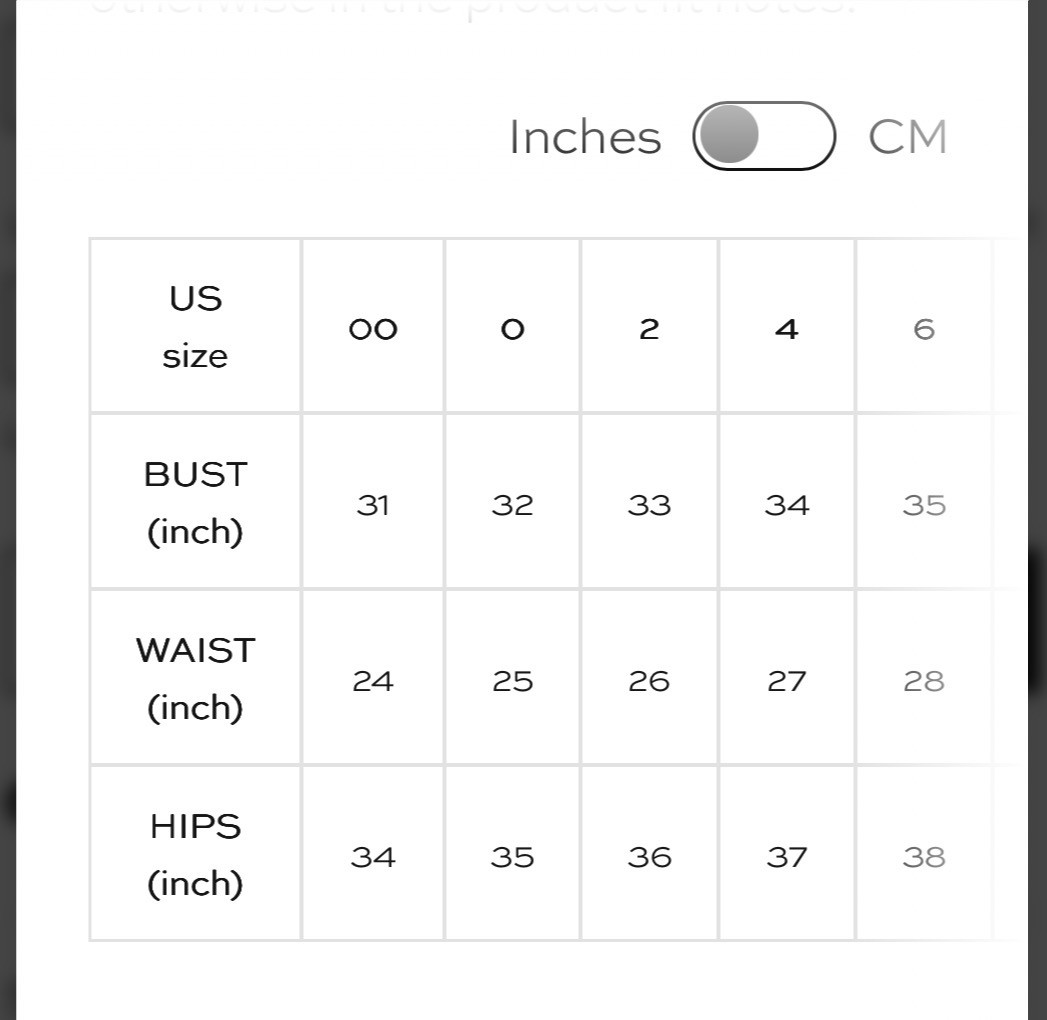
Task: Click the Inches label
Action: (585, 137)
